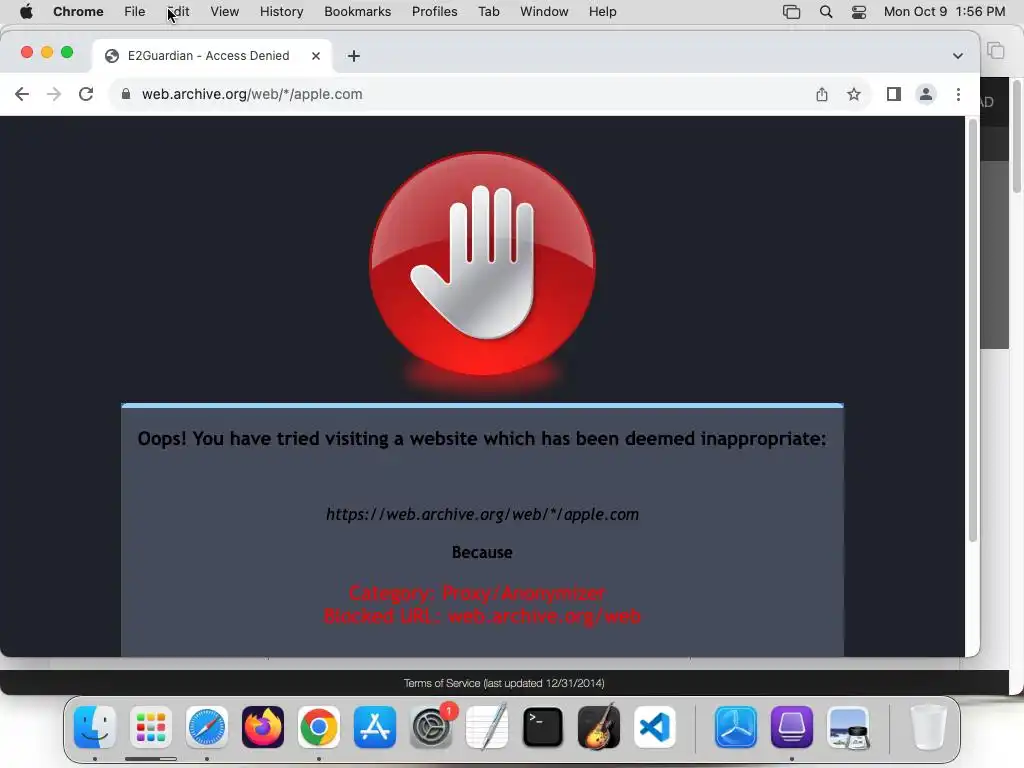Image resolution: width=1024 pixels, height=768 pixels.
Task: Click the scrollbar of background window
Action: coord(1017,136)
